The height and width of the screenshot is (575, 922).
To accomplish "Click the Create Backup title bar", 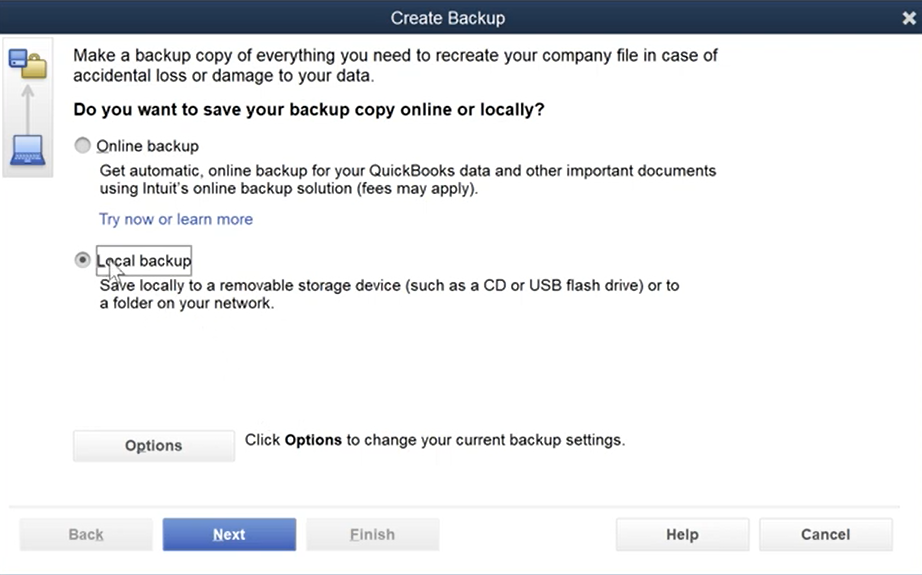I will pyautogui.click(x=448, y=18).
